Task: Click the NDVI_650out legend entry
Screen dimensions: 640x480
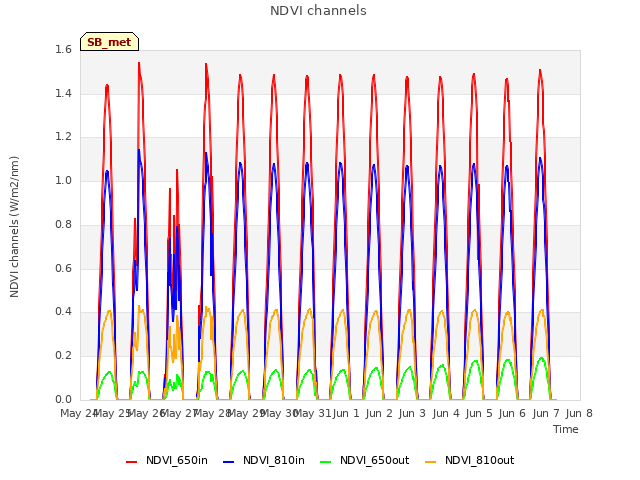Action: click(x=364, y=460)
